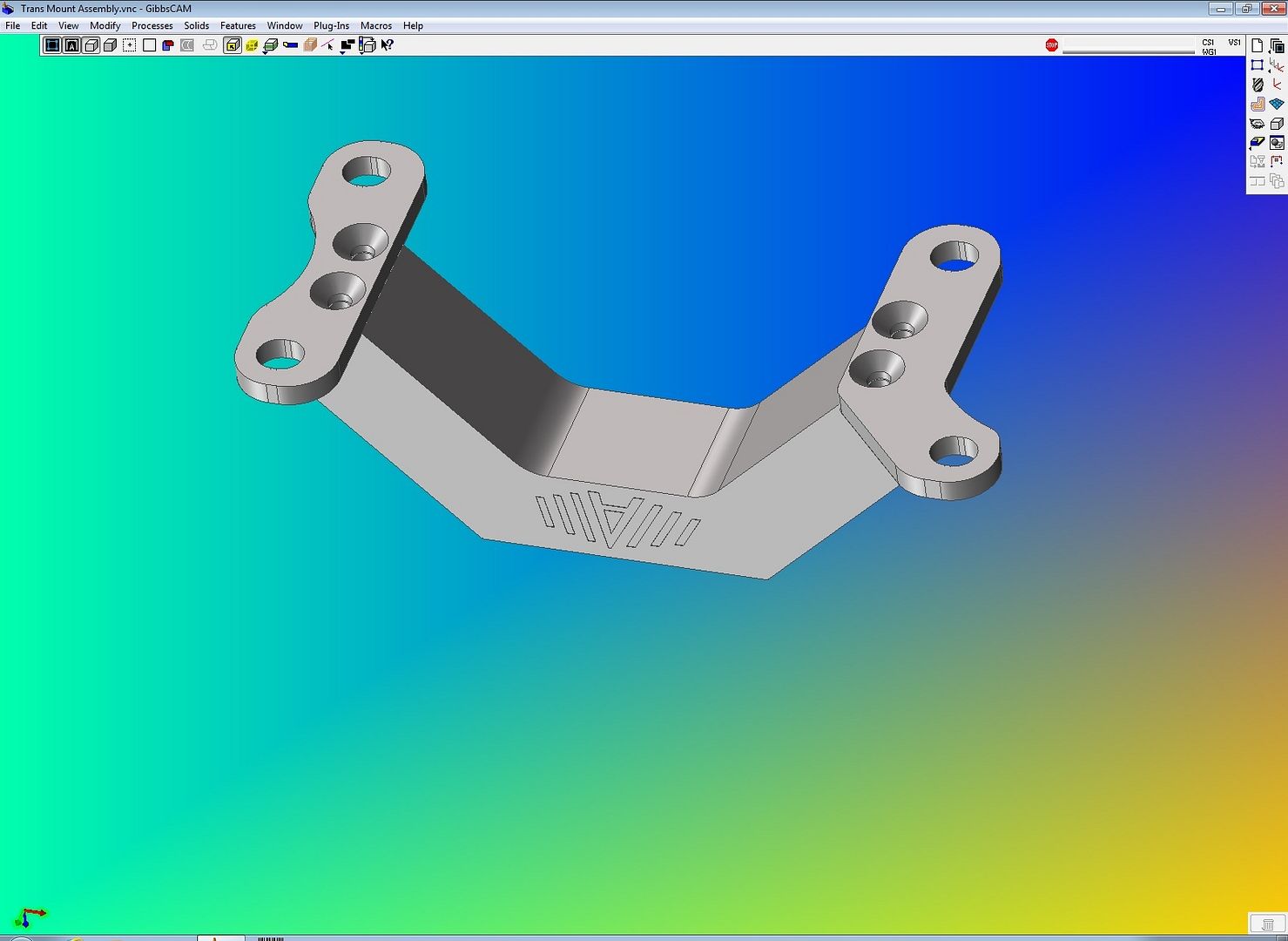Screen dimensions: 1288x941
Task: Open the Processes menu
Action: tap(152, 25)
